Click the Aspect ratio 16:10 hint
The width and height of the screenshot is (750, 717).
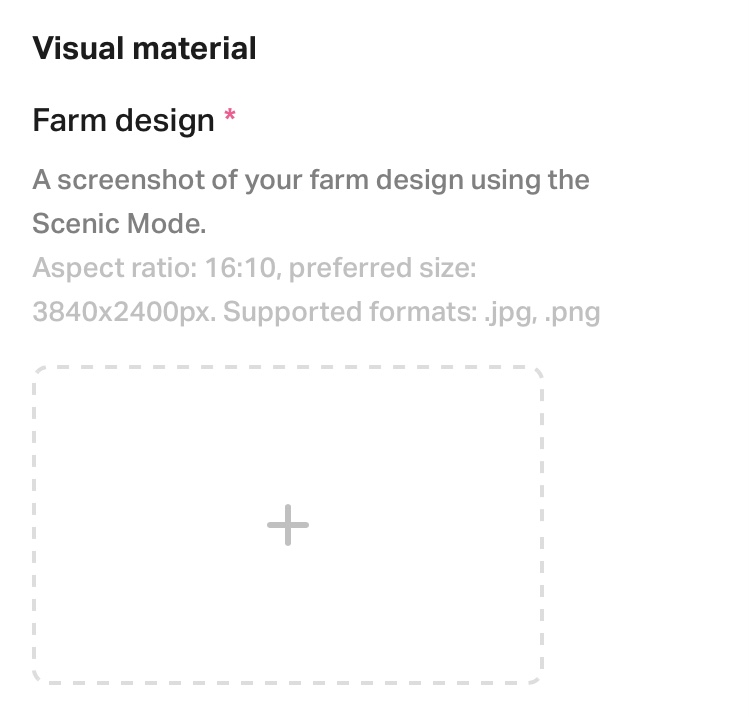(x=154, y=267)
